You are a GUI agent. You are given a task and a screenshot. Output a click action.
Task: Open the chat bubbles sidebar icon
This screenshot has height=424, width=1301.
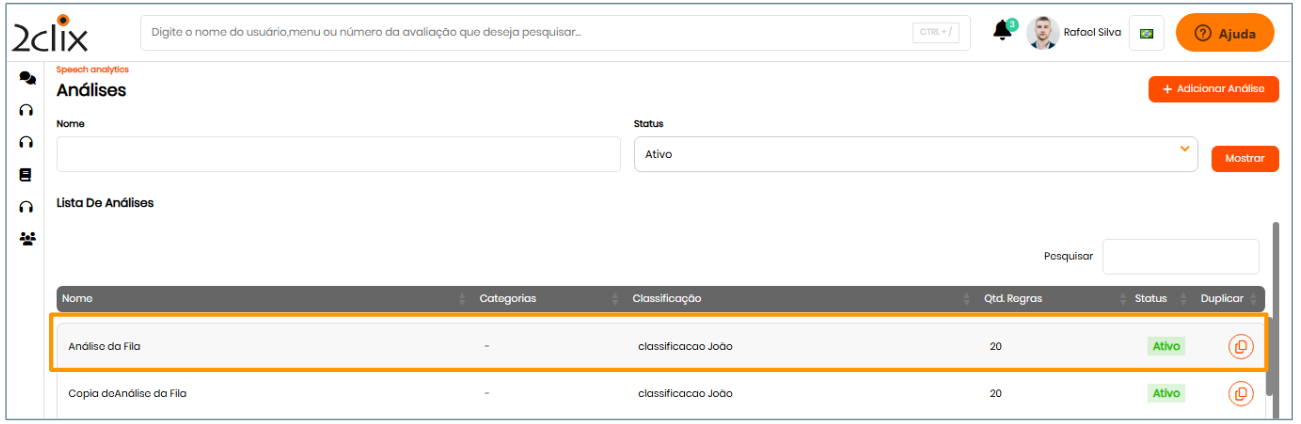27,78
